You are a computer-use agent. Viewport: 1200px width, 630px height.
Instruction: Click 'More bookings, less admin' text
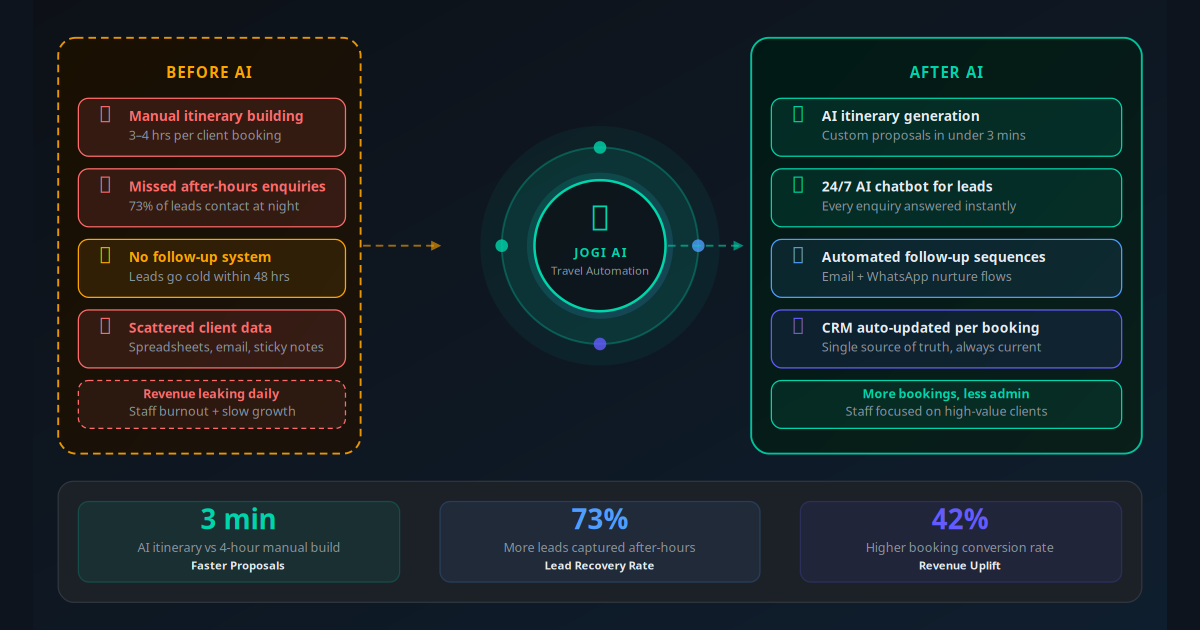point(946,394)
